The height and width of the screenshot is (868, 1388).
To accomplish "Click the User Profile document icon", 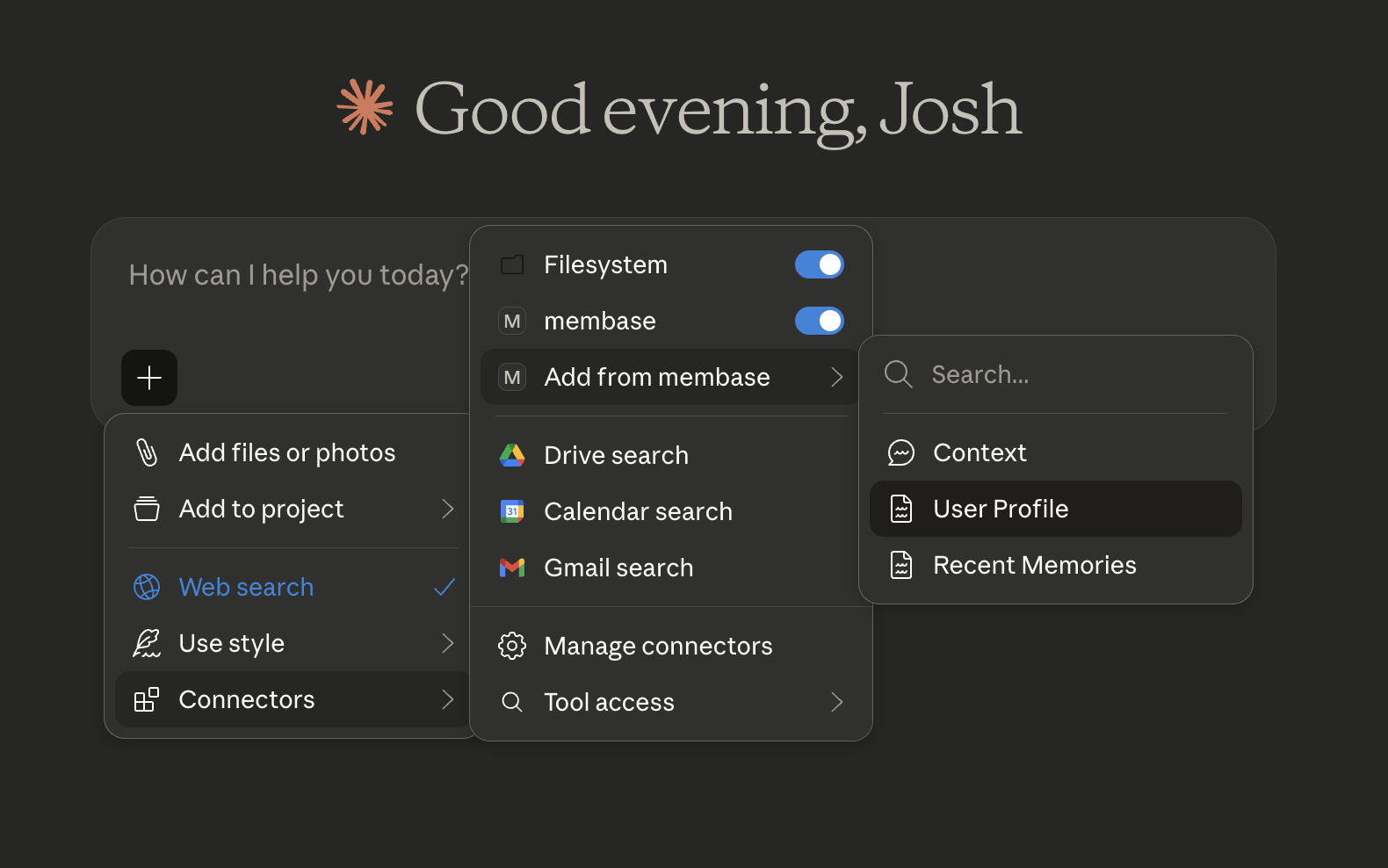I will [x=901, y=509].
